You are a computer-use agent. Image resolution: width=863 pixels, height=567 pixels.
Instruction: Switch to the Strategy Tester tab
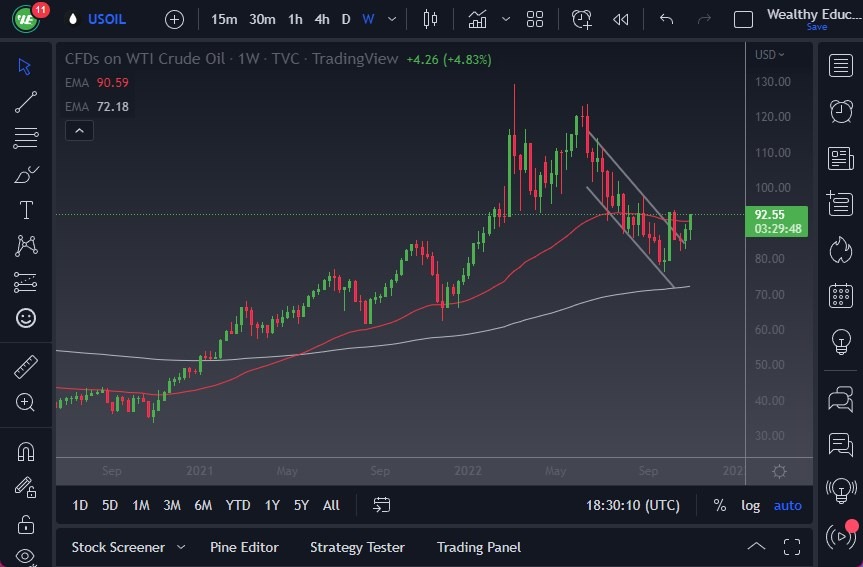click(x=357, y=547)
